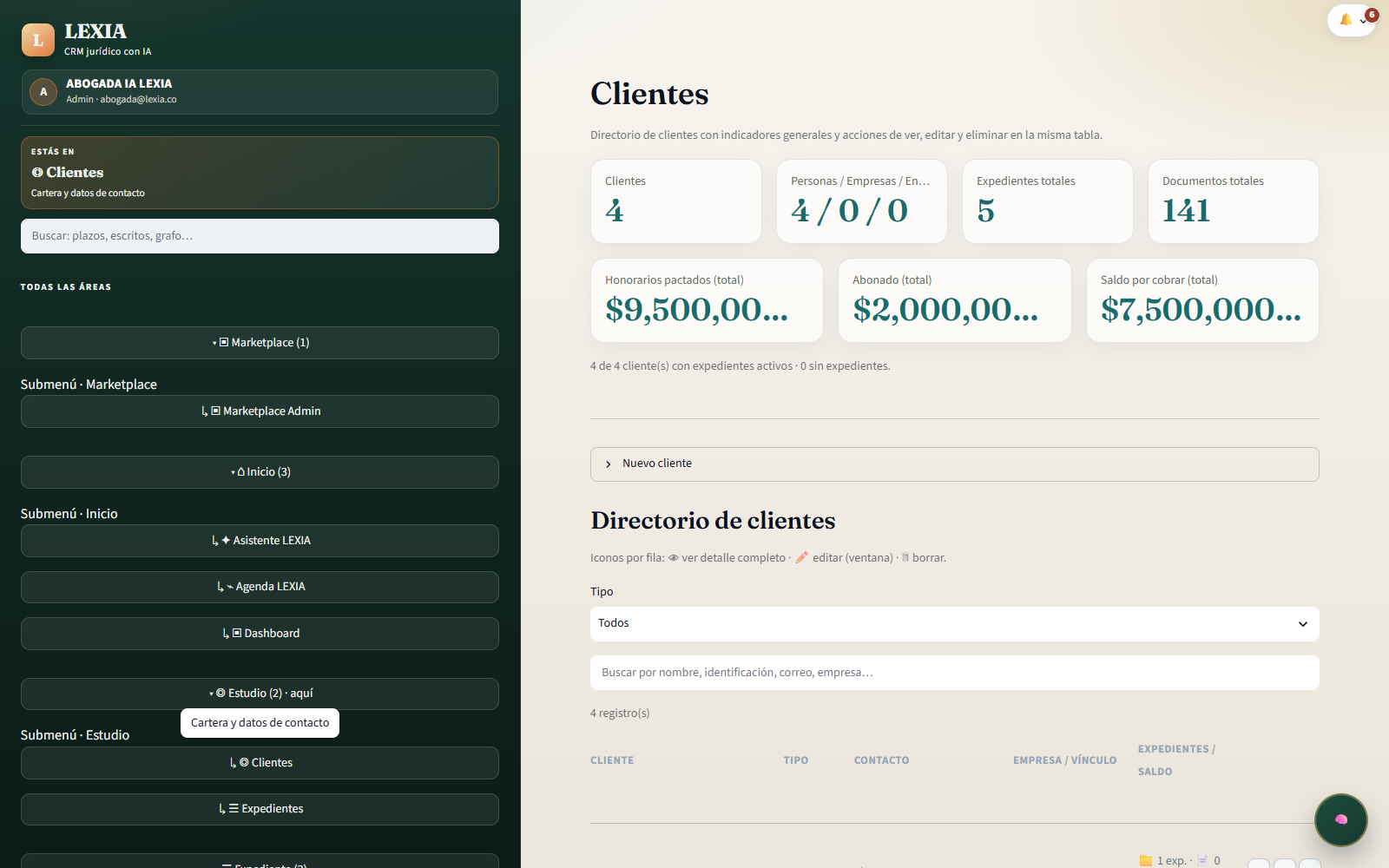Image resolution: width=1389 pixels, height=868 pixels.
Task: Open the Tipo dropdown showing 'Todos'
Action: (954, 624)
